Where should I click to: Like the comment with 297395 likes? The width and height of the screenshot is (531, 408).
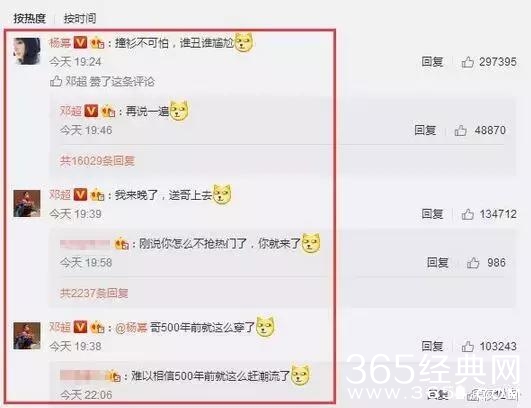(x=467, y=62)
